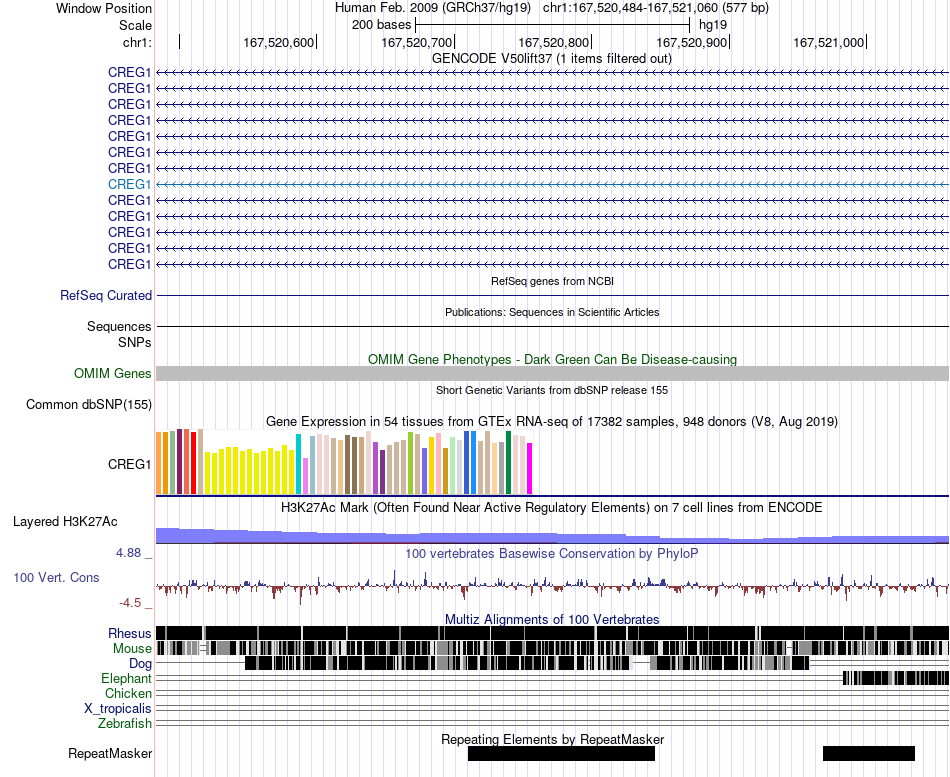Open 100 vertebrates Basewise Conservation by PhyloP title
This screenshot has height=777, width=950.
(x=552, y=553)
